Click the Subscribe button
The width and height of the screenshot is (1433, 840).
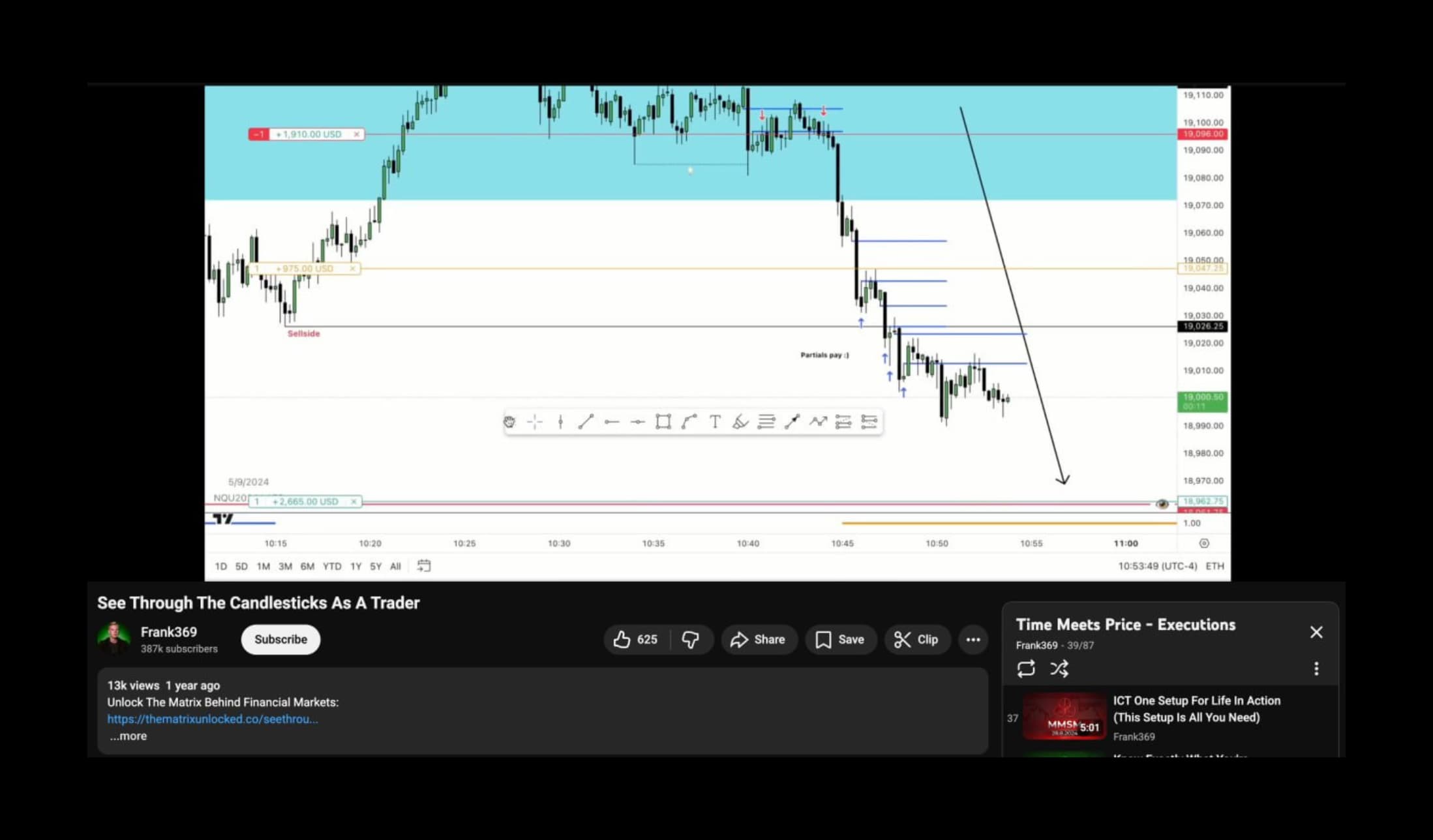280,639
